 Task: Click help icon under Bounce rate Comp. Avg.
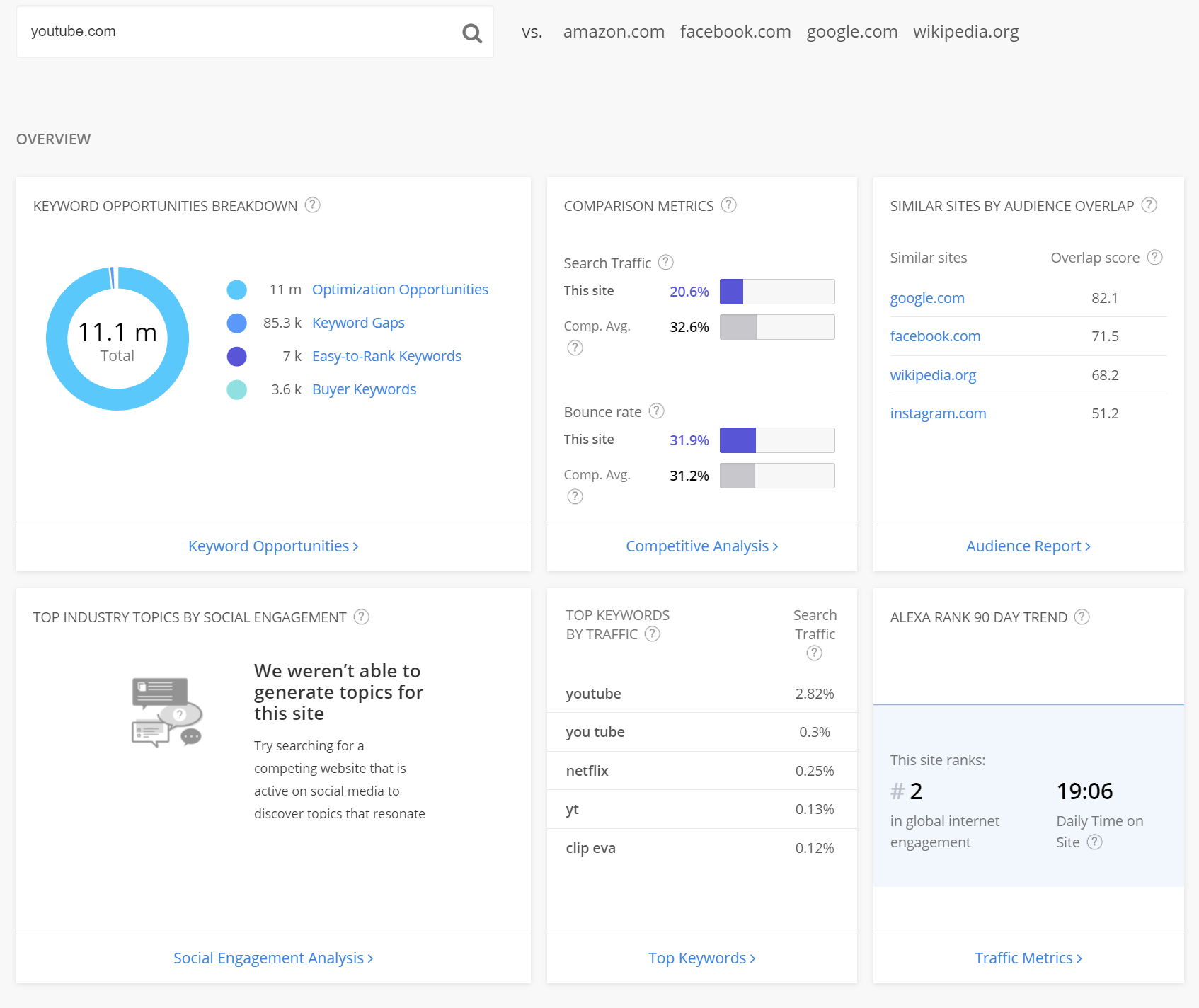coord(575,496)
